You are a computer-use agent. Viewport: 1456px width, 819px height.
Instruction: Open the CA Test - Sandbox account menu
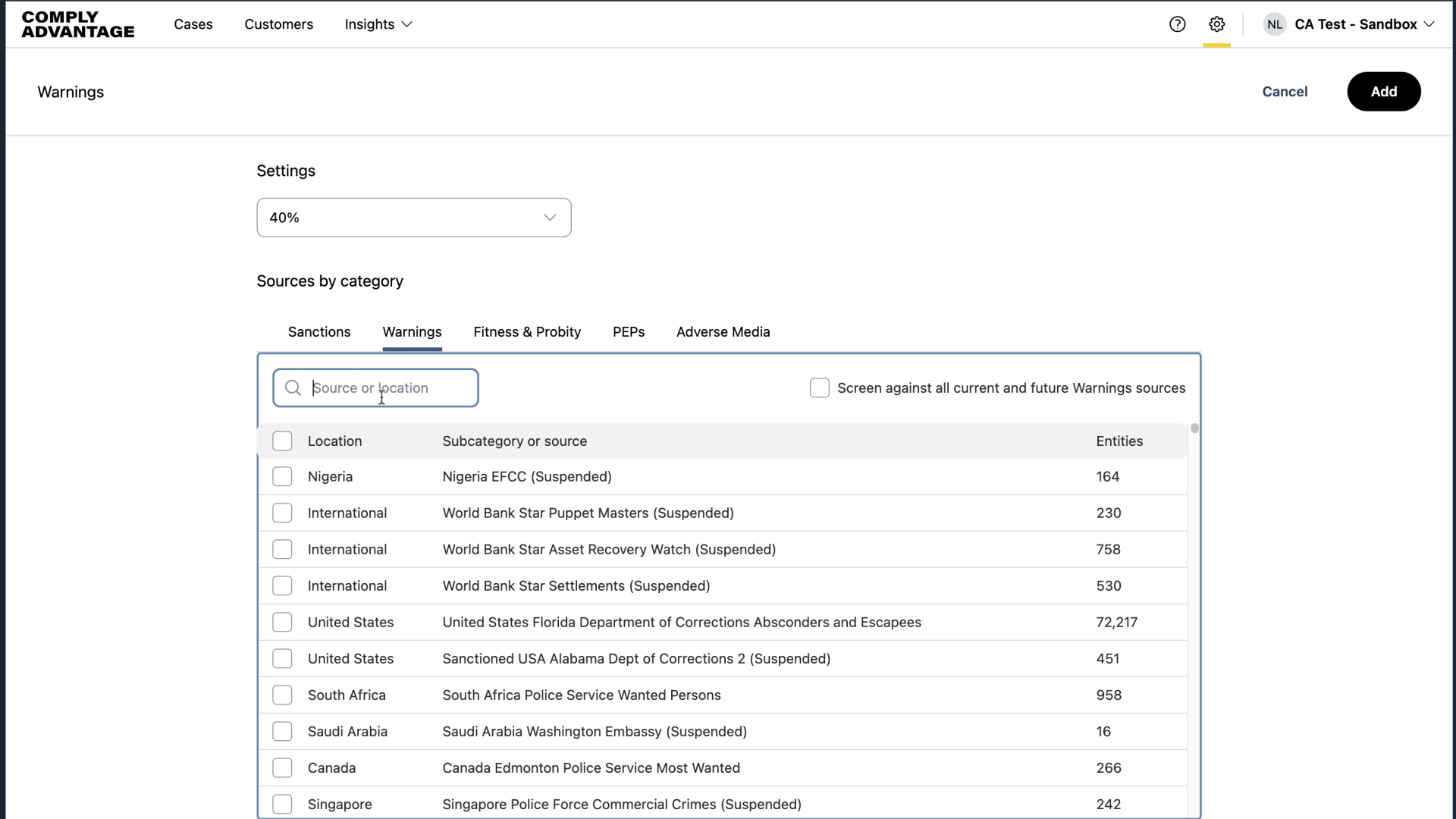[x=1363, y=24]
